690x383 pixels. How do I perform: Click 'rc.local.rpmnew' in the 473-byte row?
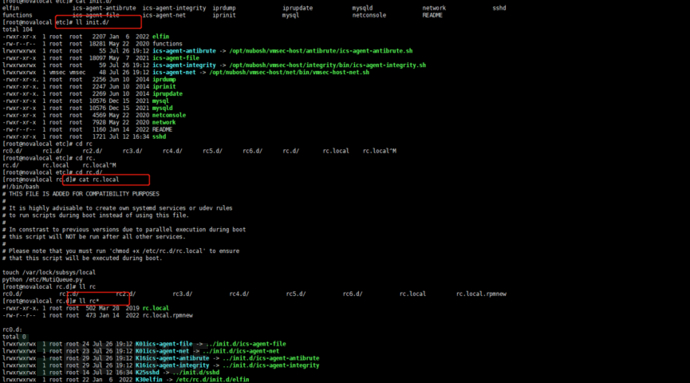point(167,315)
